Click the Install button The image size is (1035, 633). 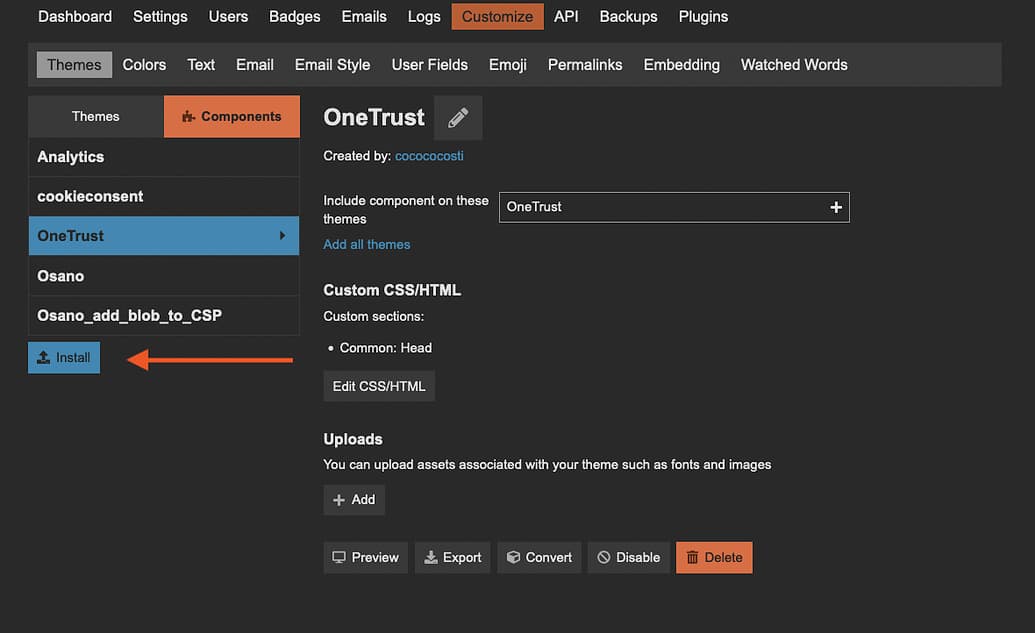[64, 358]
